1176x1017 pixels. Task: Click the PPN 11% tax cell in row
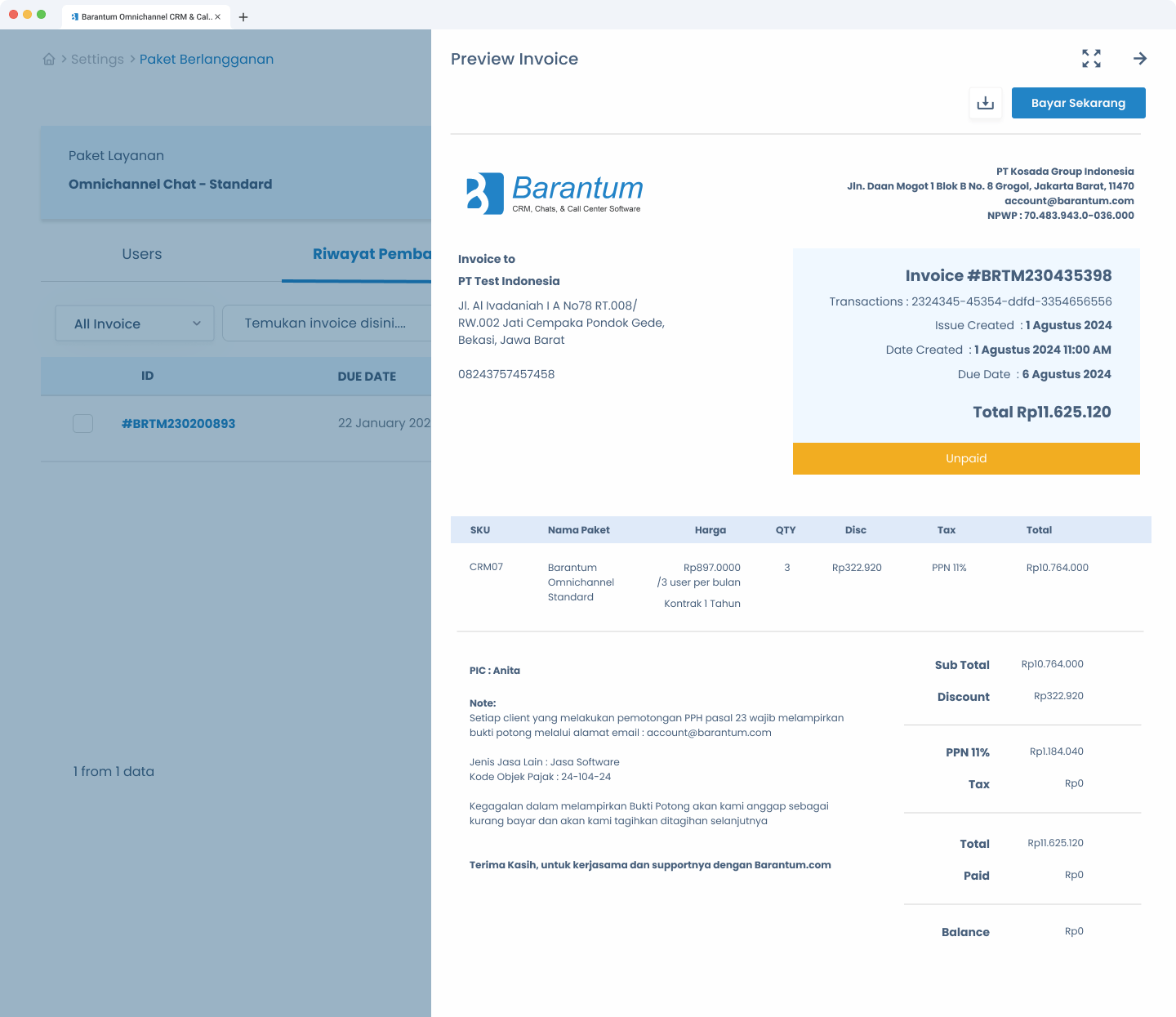(x=949, y=568)
